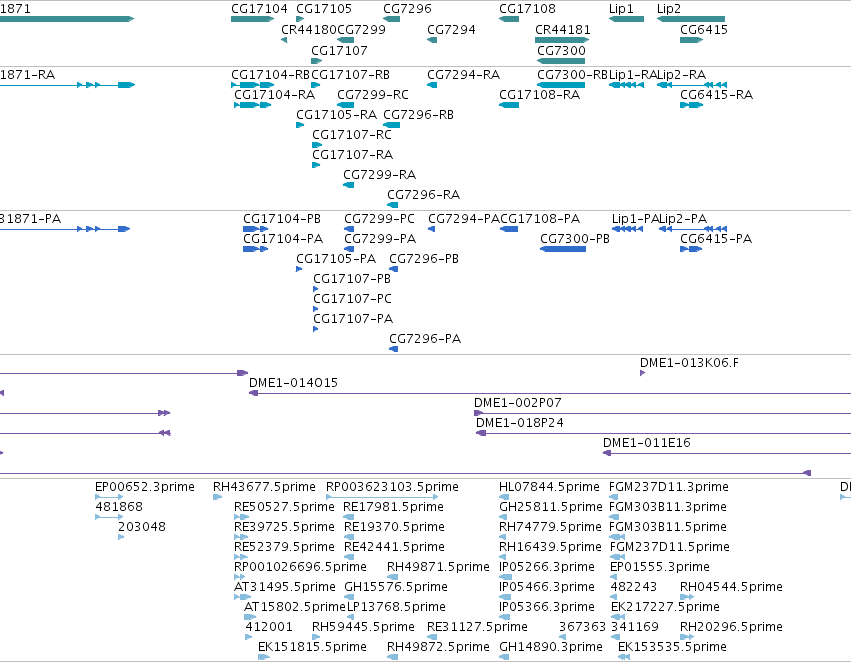Click the CG17104 gene label
This screenshot has height=662, width=851.
click(259, 9)
